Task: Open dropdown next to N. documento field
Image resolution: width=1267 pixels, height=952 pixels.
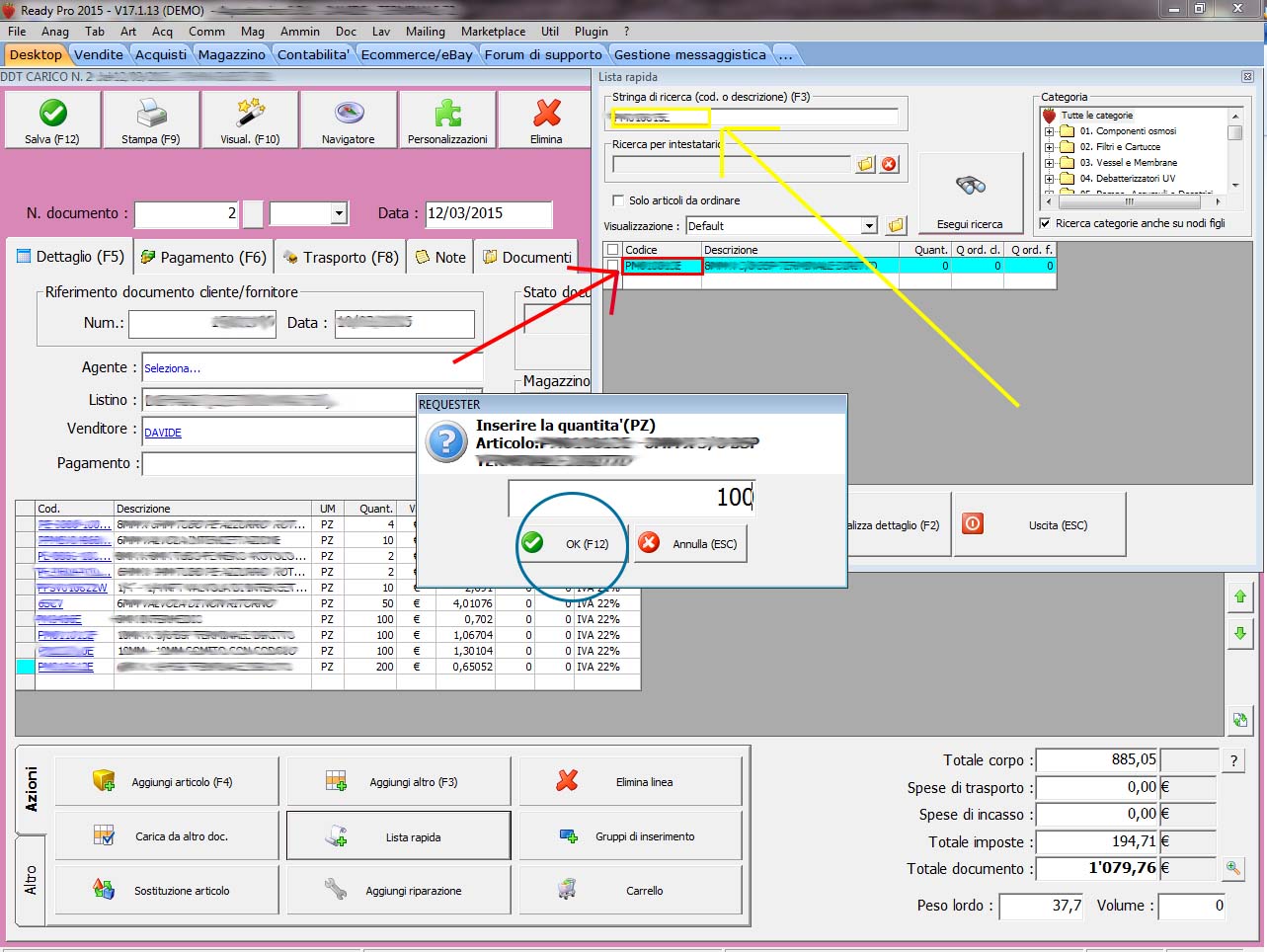Action: coord(339,213)
